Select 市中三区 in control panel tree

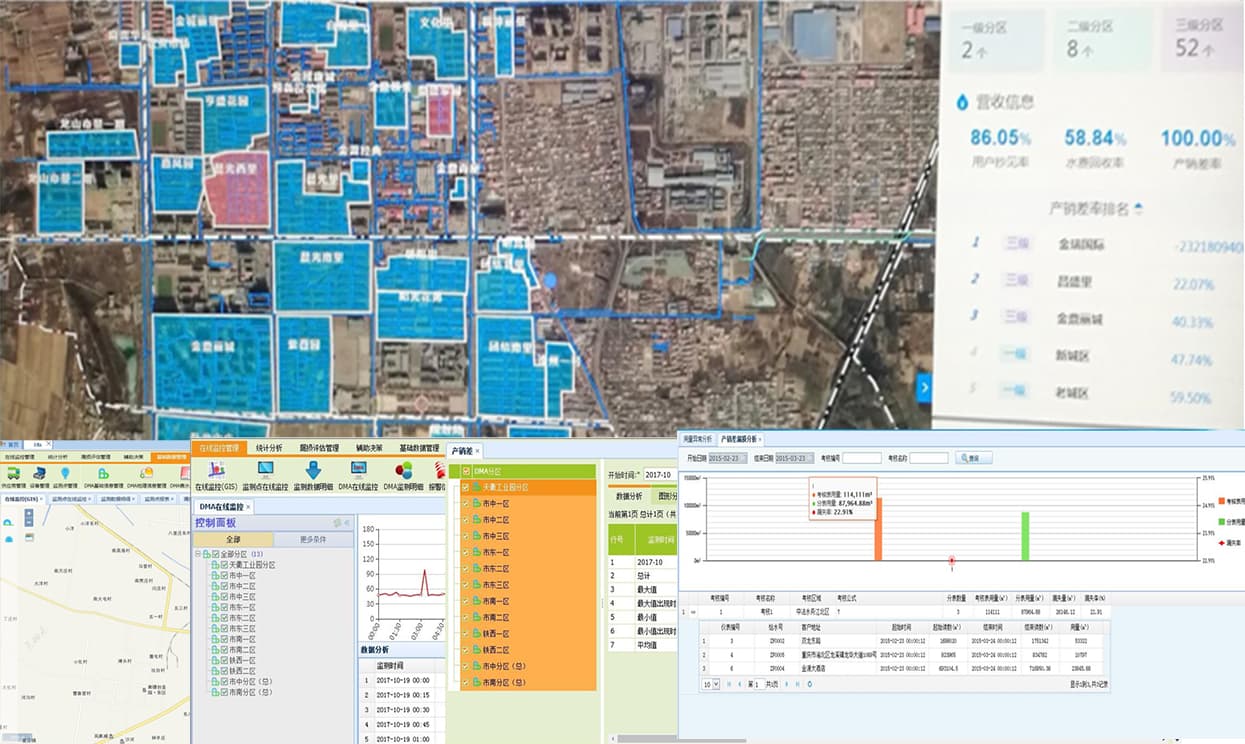click(x=242, y=597)
